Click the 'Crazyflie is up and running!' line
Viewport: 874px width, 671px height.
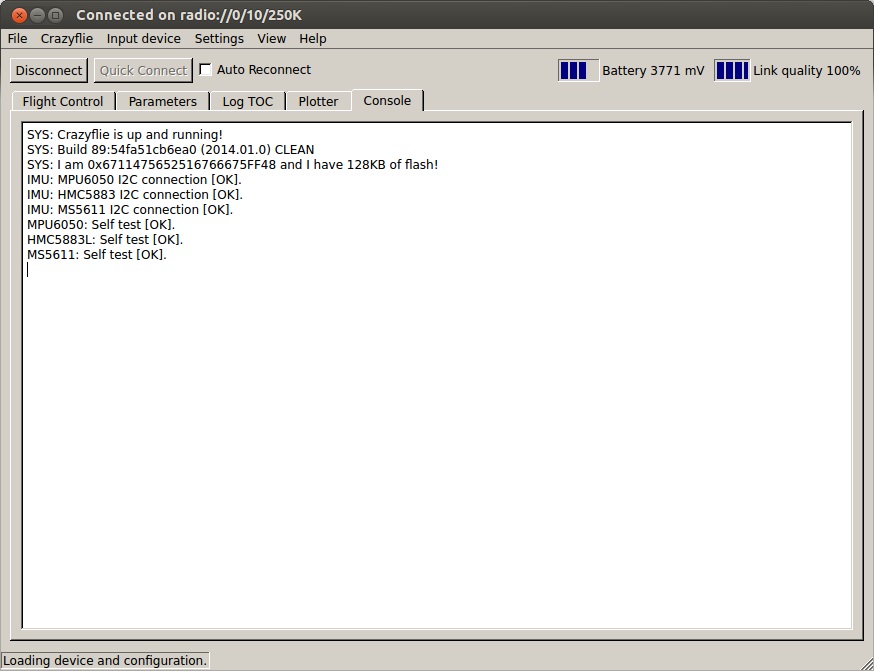(125, 135)
